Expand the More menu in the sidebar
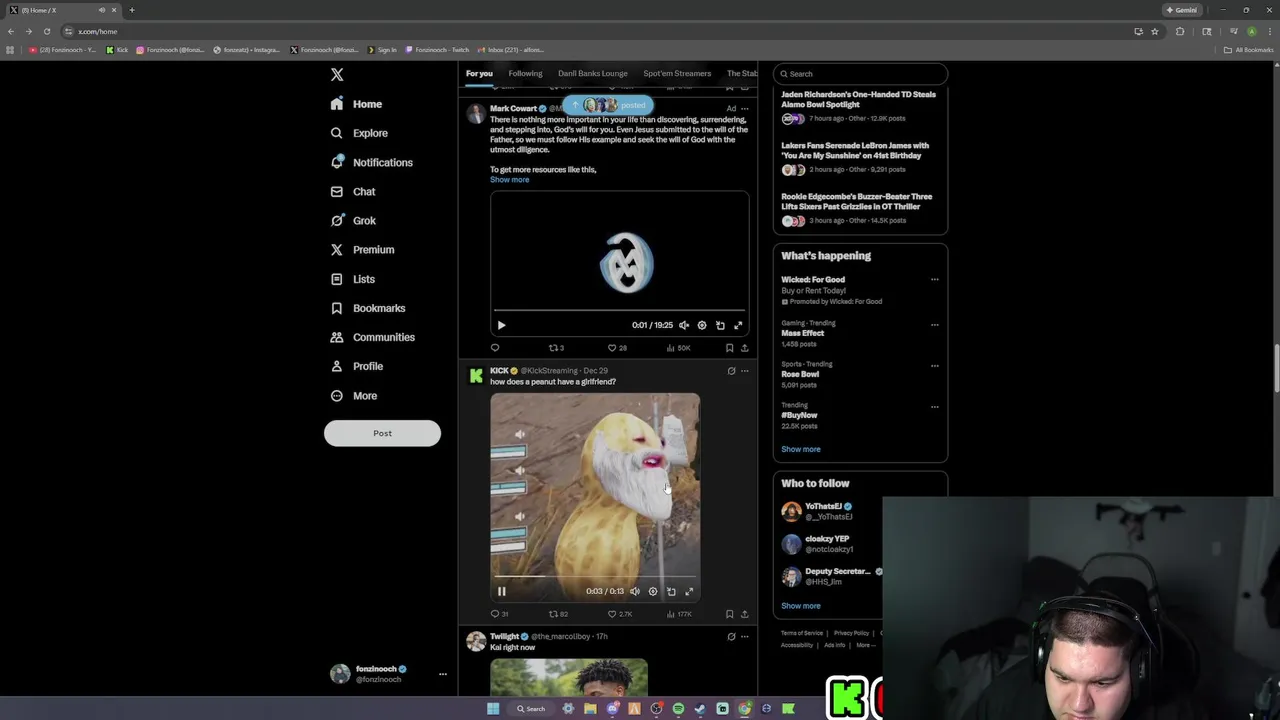This screenshot has width=1280, height=720. [x=353, y=395]
